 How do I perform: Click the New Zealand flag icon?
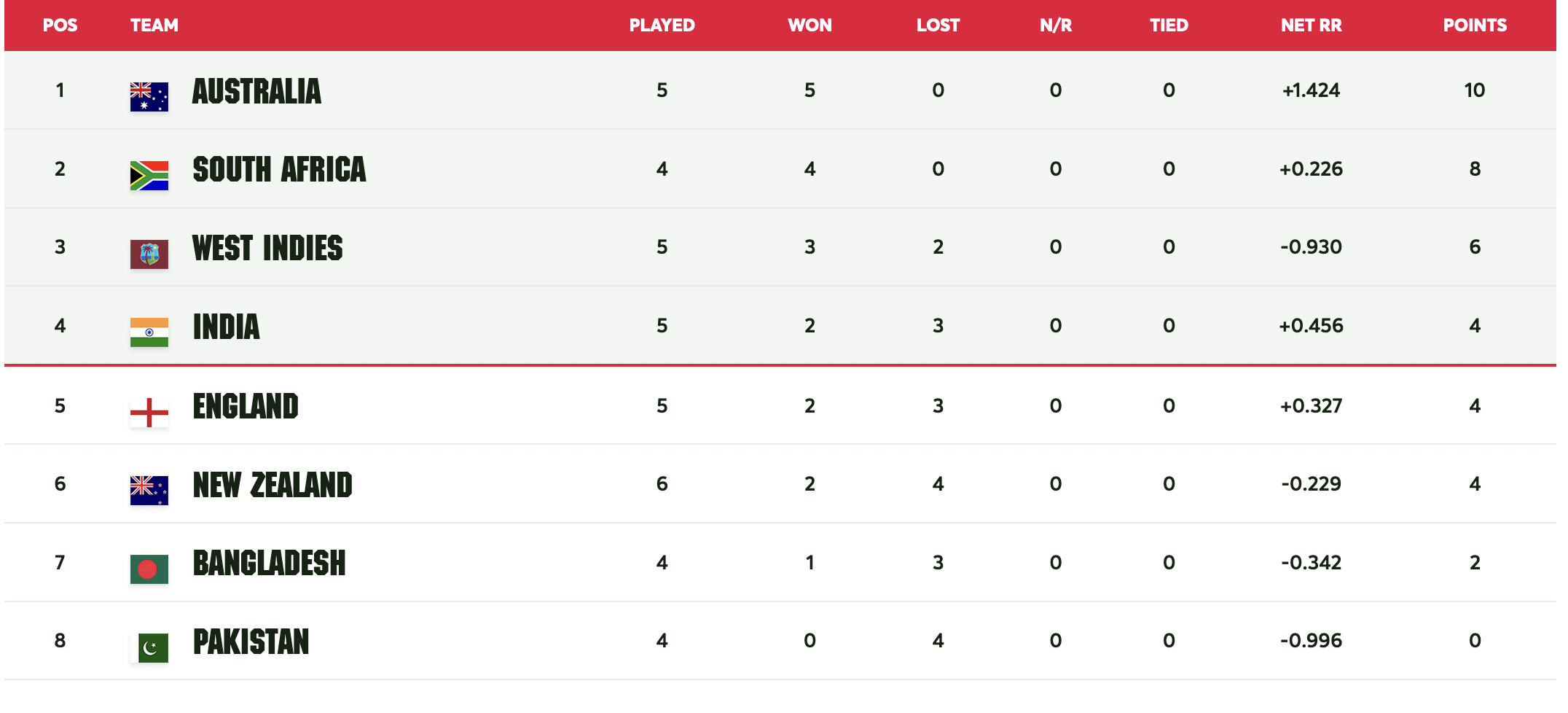(x=149, y=490)
